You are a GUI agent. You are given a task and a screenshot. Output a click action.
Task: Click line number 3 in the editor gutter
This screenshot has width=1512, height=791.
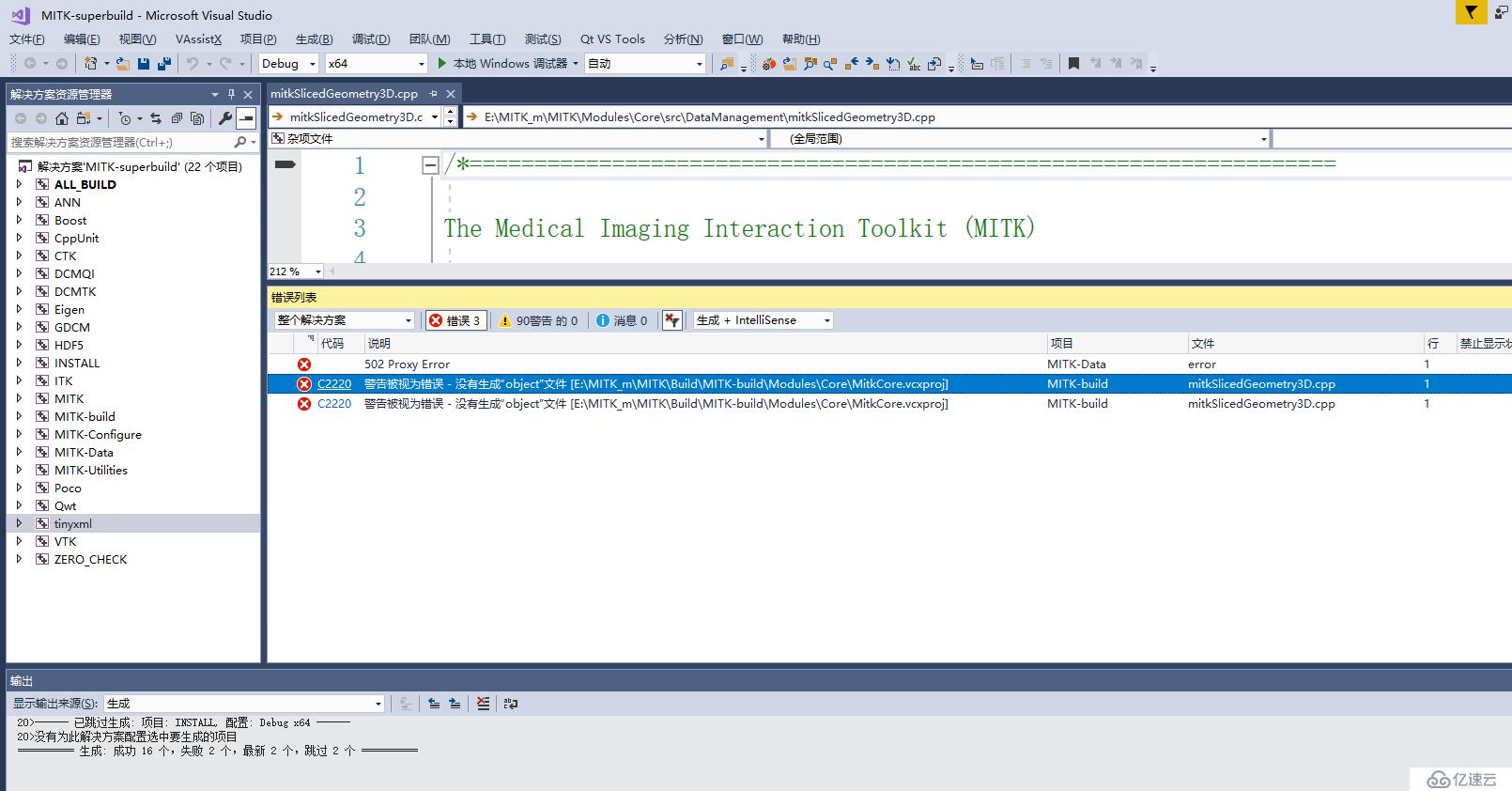click(x=360, y=228)
